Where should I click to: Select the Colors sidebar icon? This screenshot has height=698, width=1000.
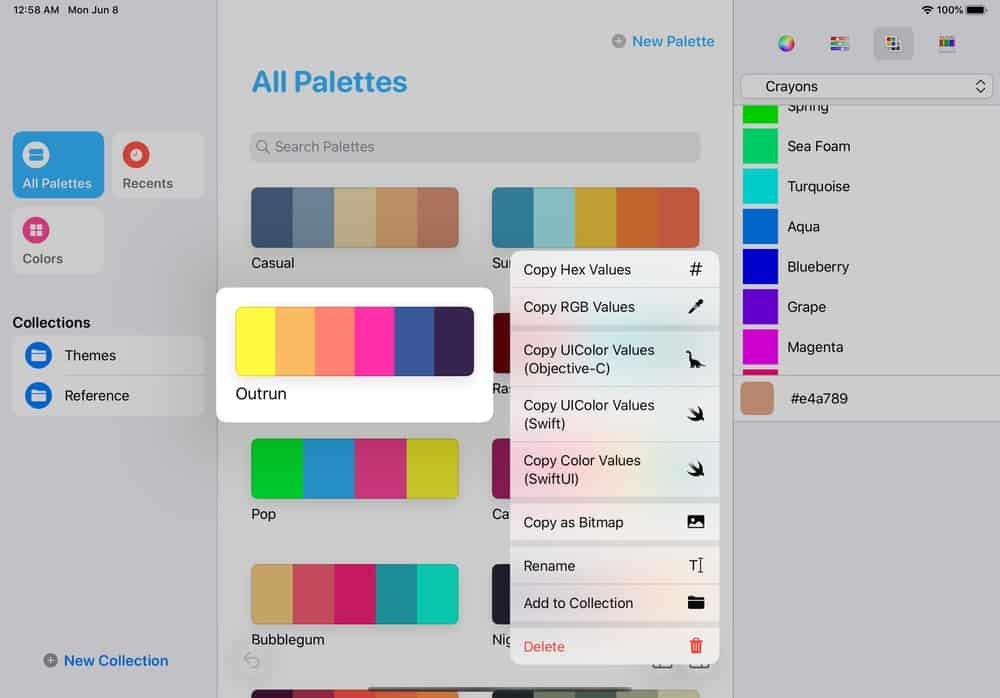coord(37,232)
